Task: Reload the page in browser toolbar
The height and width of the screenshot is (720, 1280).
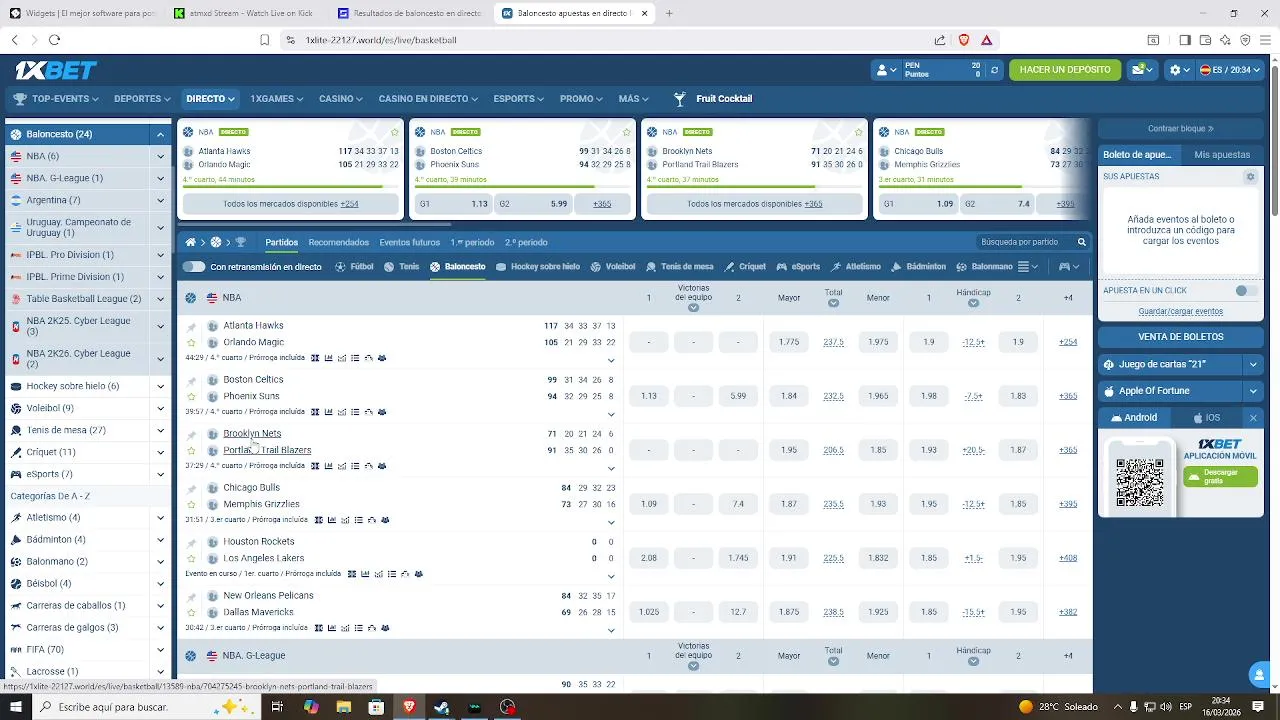Action: (x=54, y=40)
